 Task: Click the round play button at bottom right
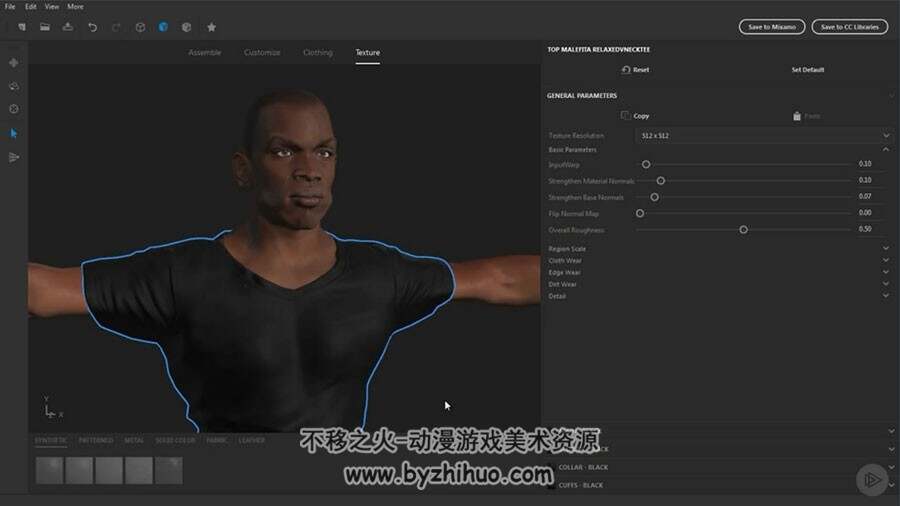(x=872, y=480)
